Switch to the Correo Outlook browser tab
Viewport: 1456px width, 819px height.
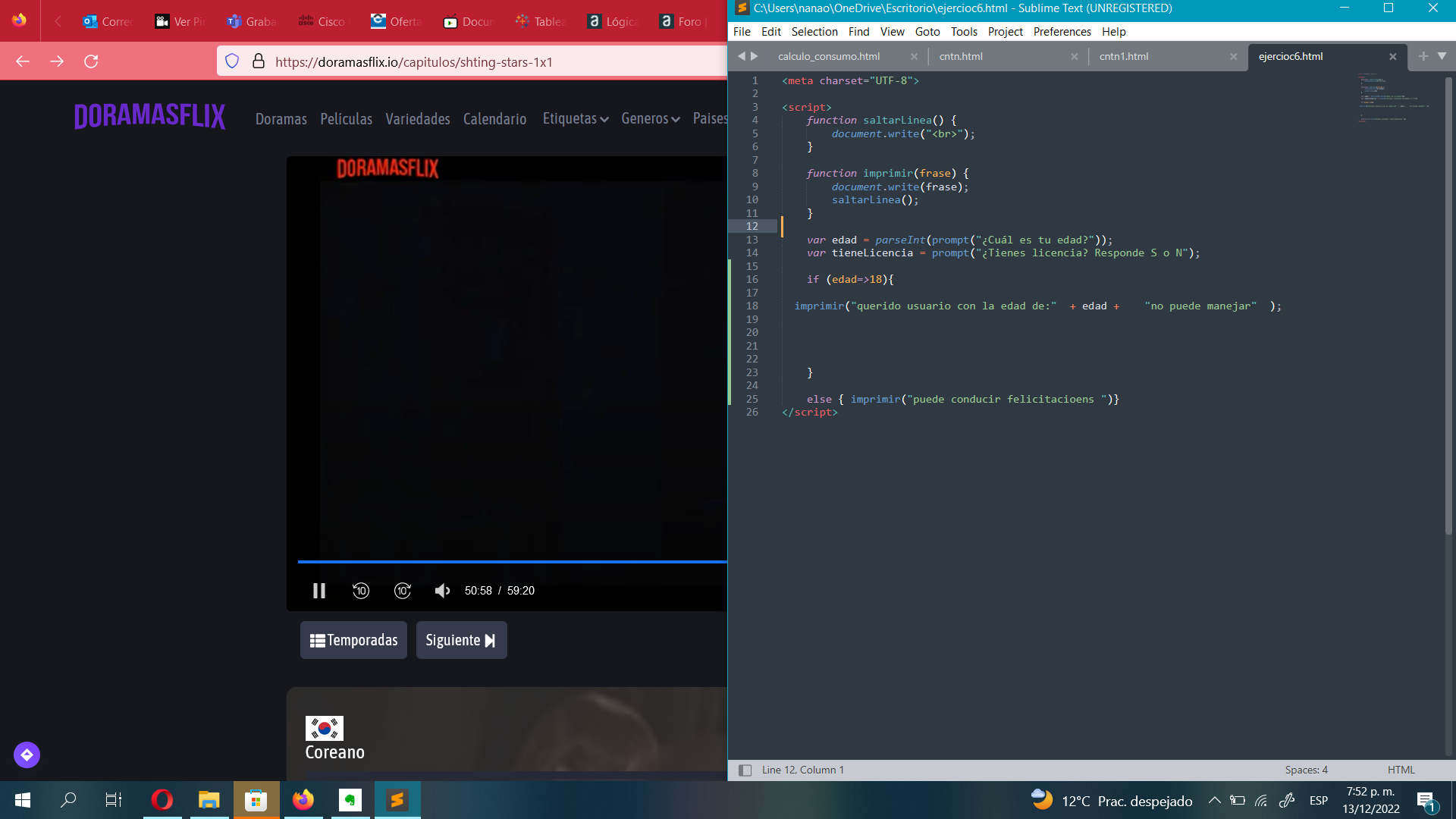108,21
